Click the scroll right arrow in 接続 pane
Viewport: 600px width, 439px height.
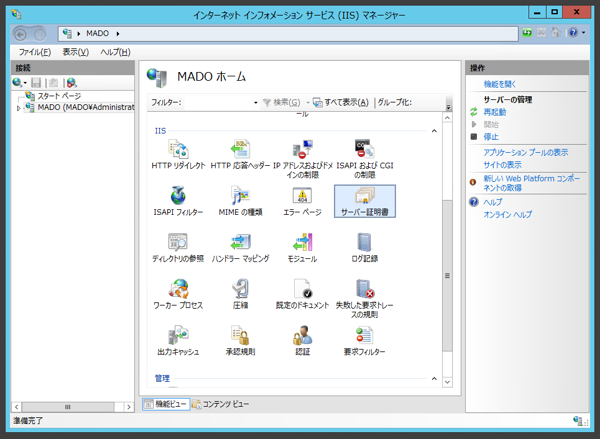129,407
